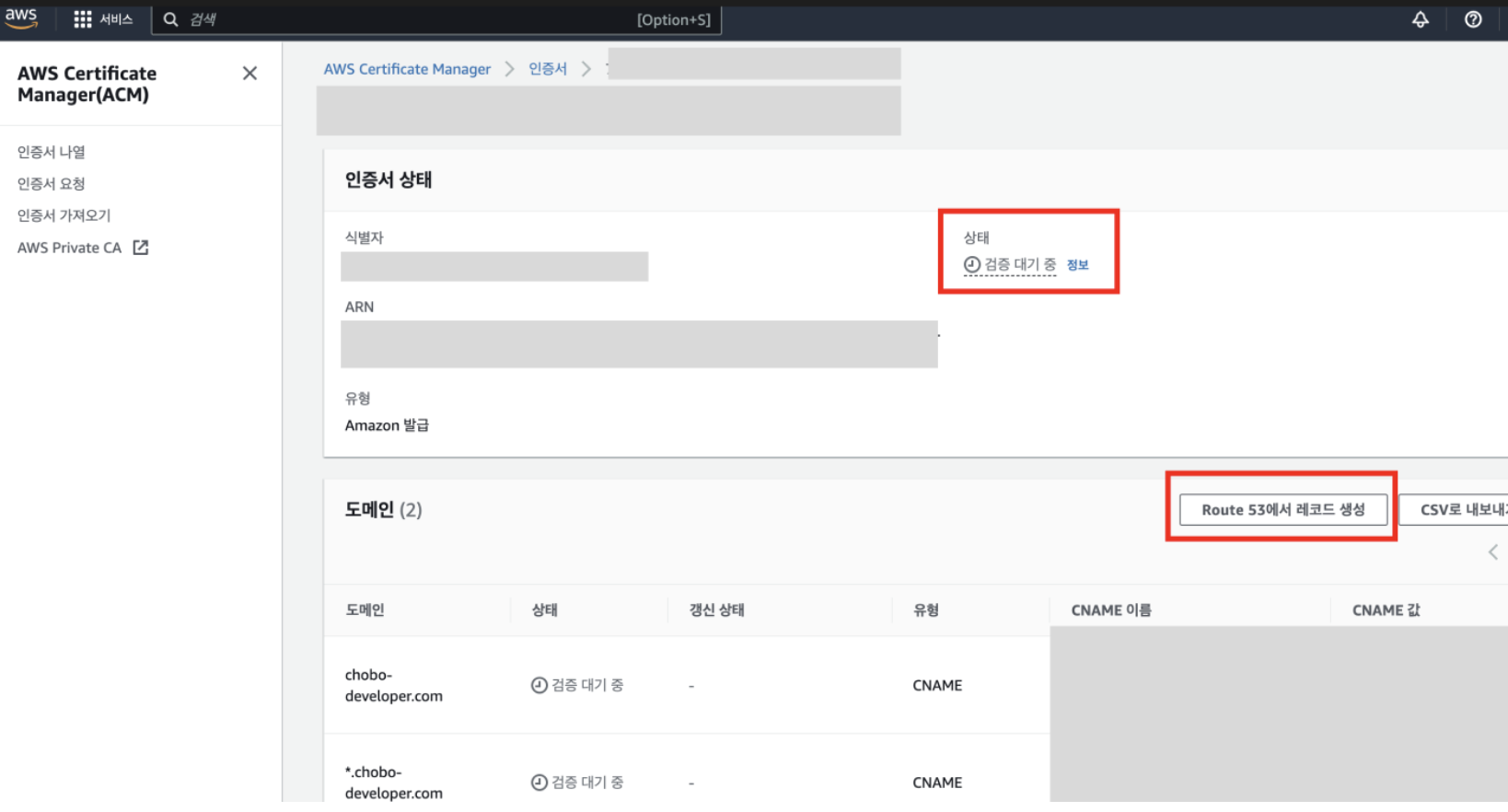1508x812 pixels.
Task: Click external link icon beside AWS Private CA
Action: tap(141, 248)
